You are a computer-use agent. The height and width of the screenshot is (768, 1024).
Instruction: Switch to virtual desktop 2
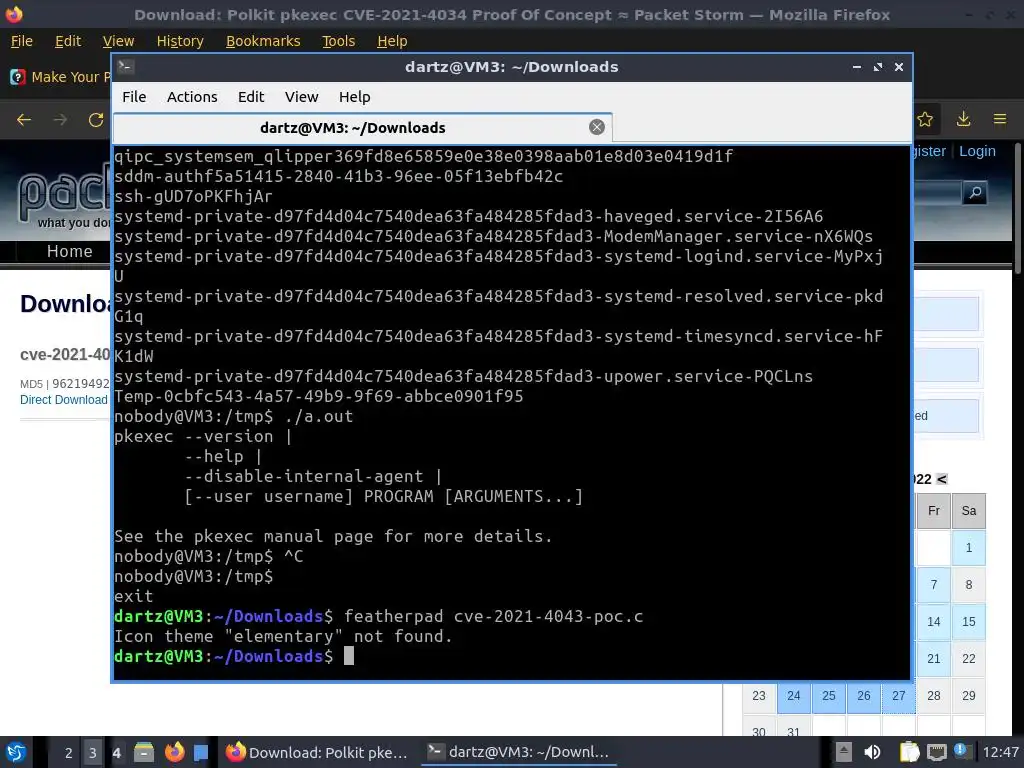click(x=68, y=753)
